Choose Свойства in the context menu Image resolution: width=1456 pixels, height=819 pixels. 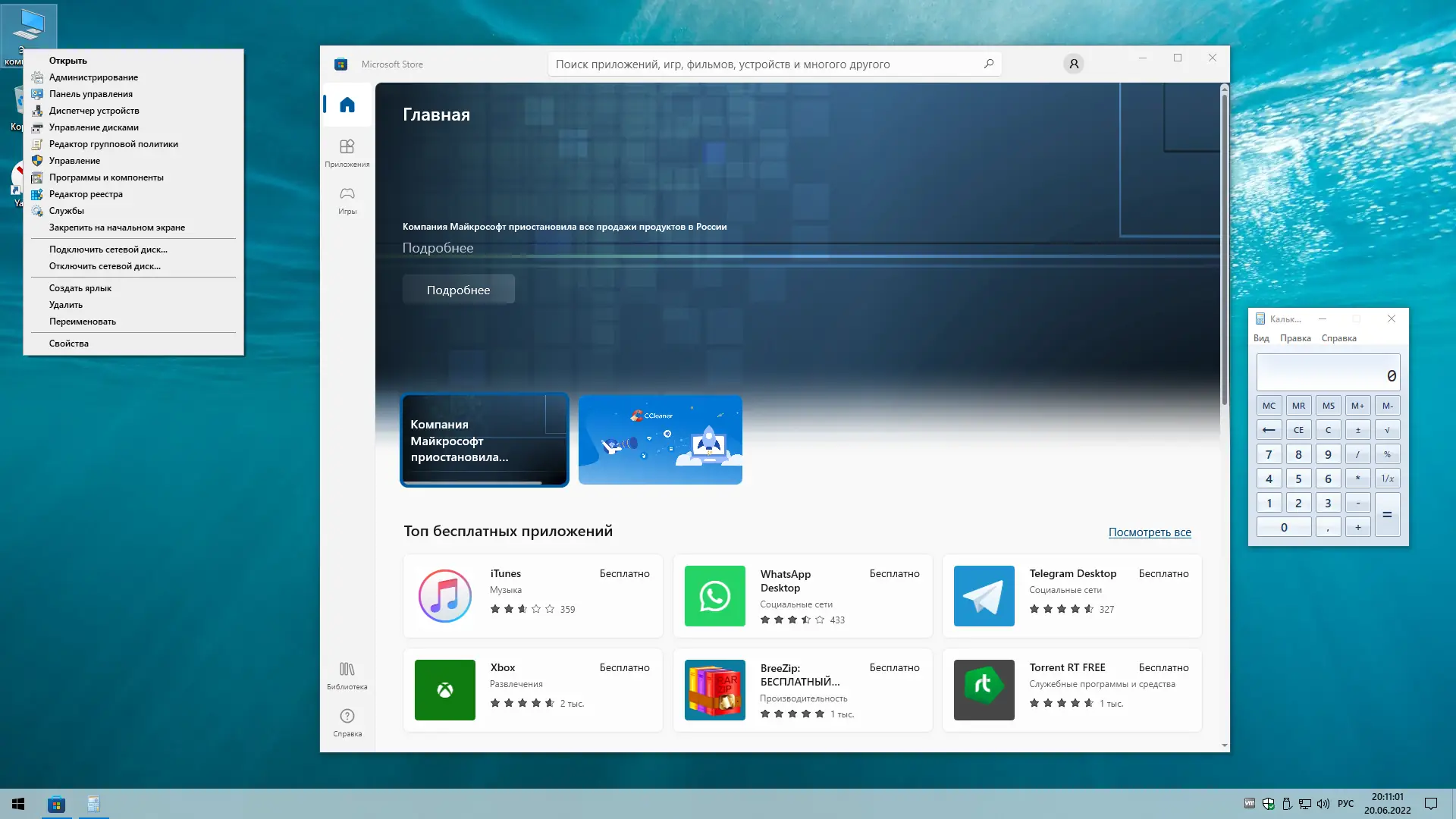point(69,344)
